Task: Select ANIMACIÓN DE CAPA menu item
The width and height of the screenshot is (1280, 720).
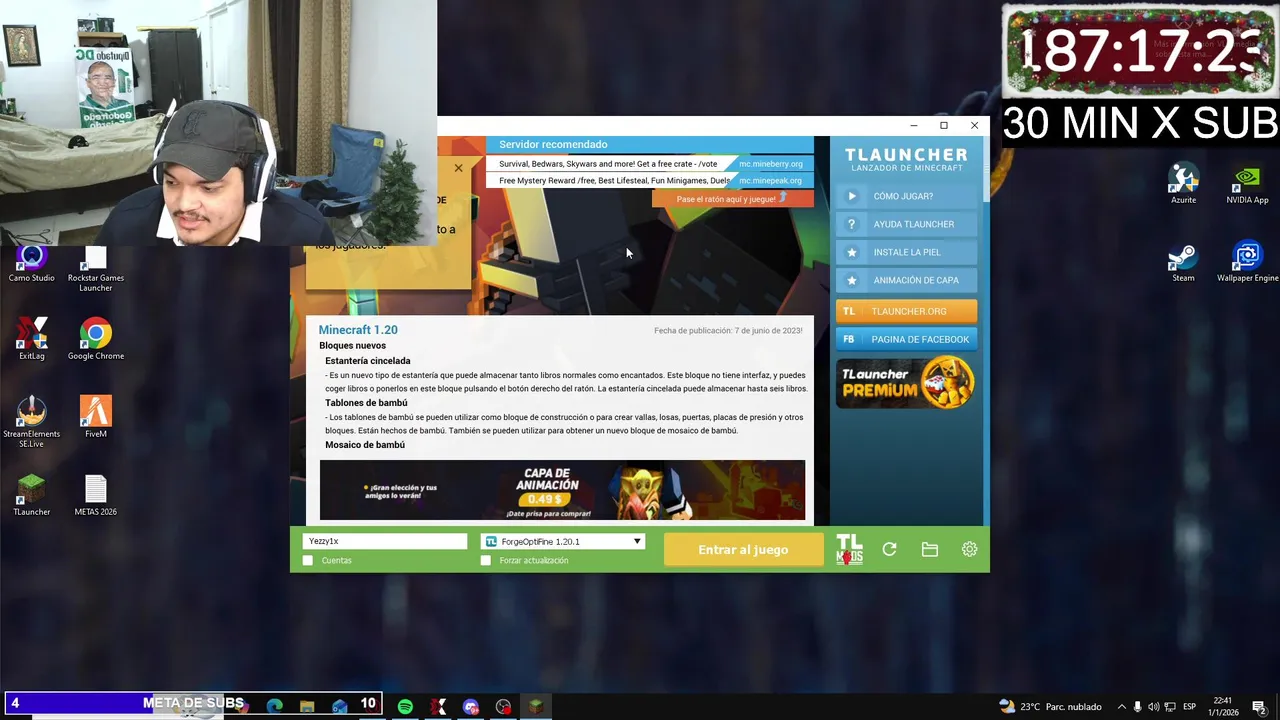Action: pyautogui.click(x=906, y=280)
